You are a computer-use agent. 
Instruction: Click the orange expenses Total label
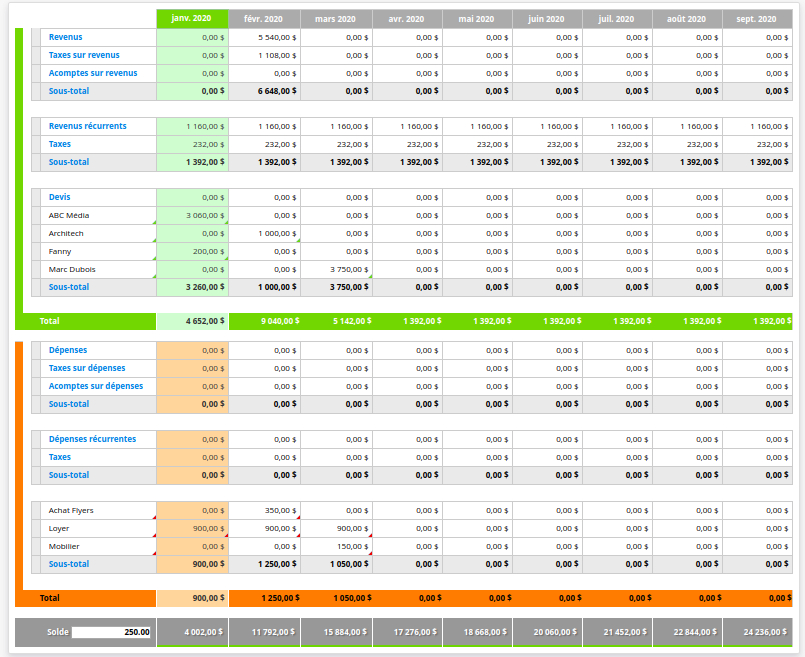49,598
